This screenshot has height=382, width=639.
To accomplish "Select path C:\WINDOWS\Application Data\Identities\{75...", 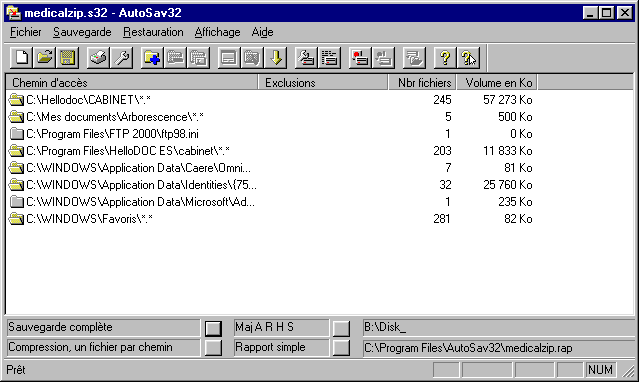I will (141, 185).
